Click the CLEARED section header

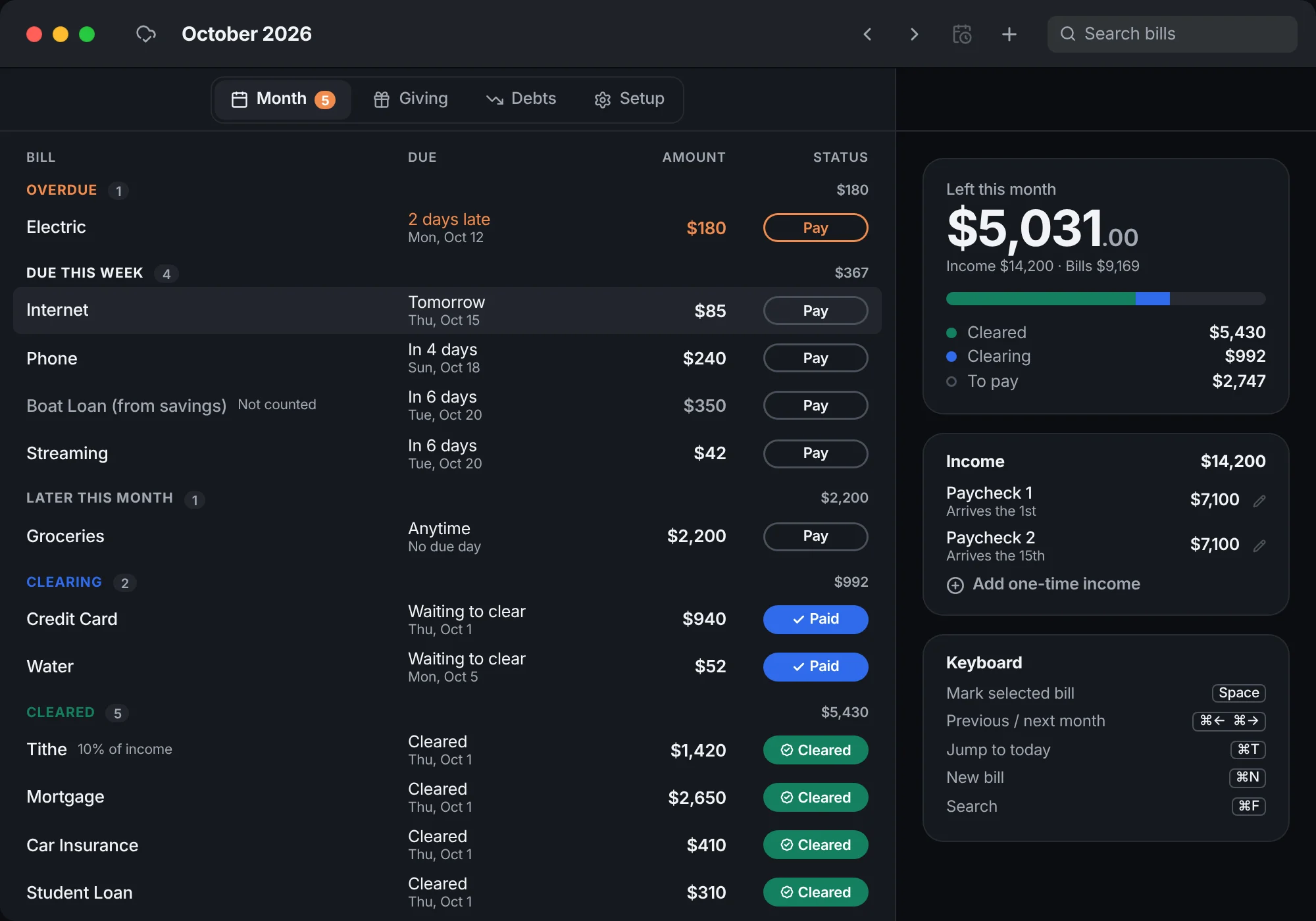(61, 712)
